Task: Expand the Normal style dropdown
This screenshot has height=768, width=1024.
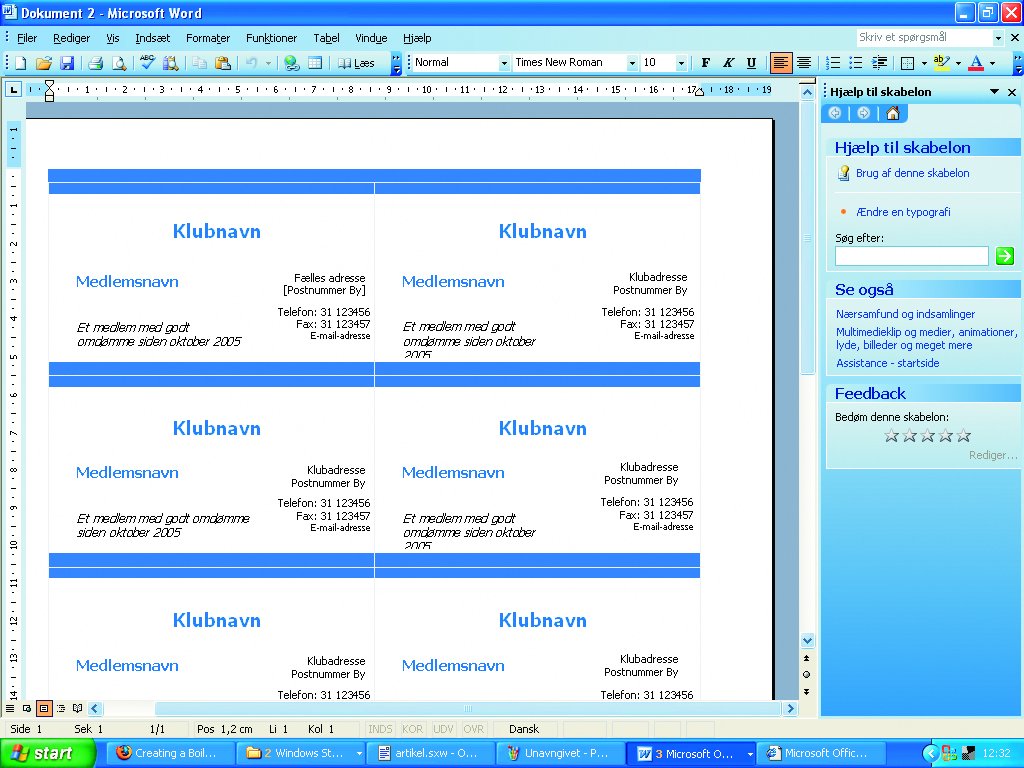Action: (x=504, y=63)
